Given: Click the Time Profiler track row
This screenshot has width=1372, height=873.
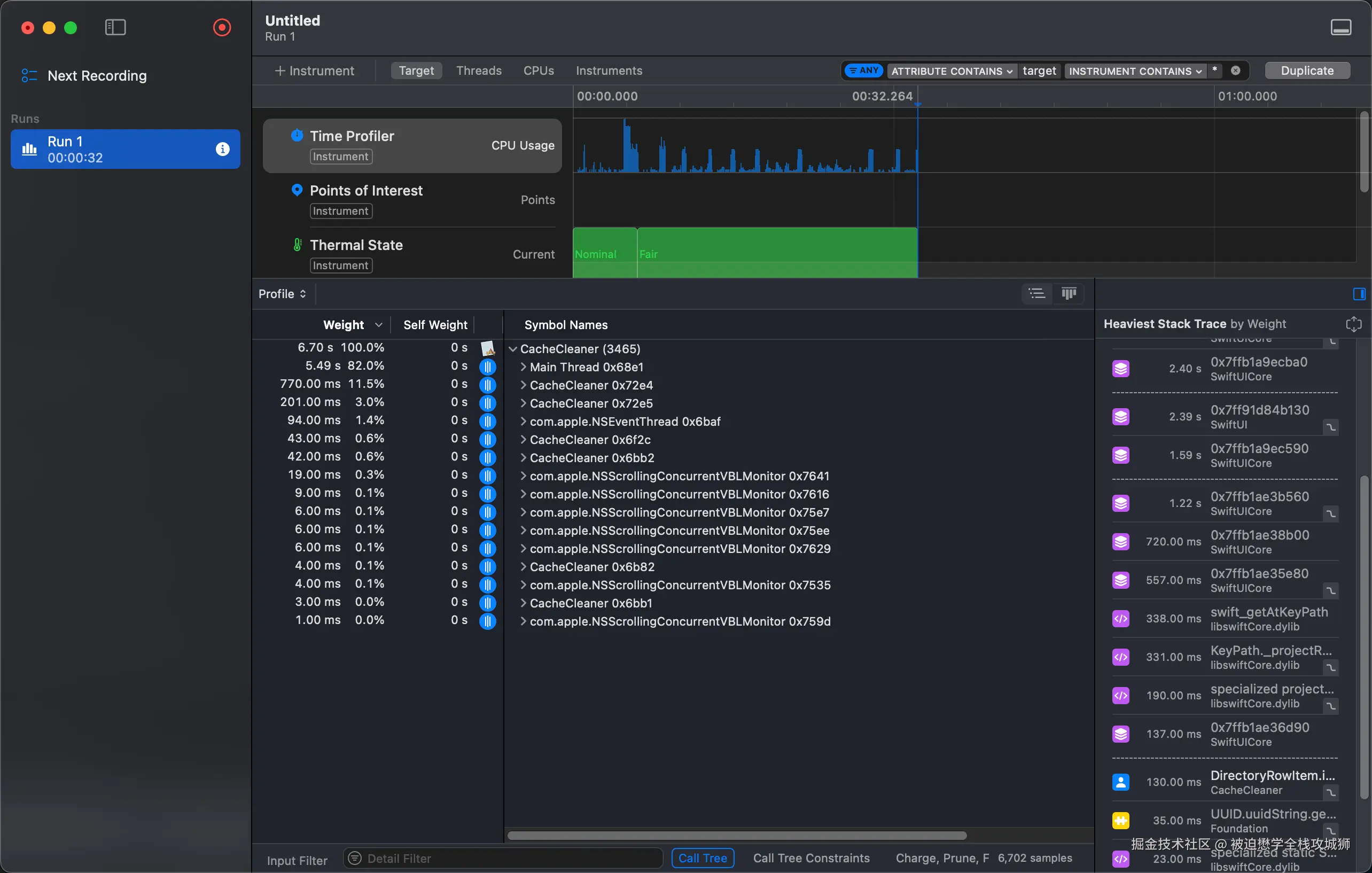Looking at the screenshot, I should [x=412, y=146].
